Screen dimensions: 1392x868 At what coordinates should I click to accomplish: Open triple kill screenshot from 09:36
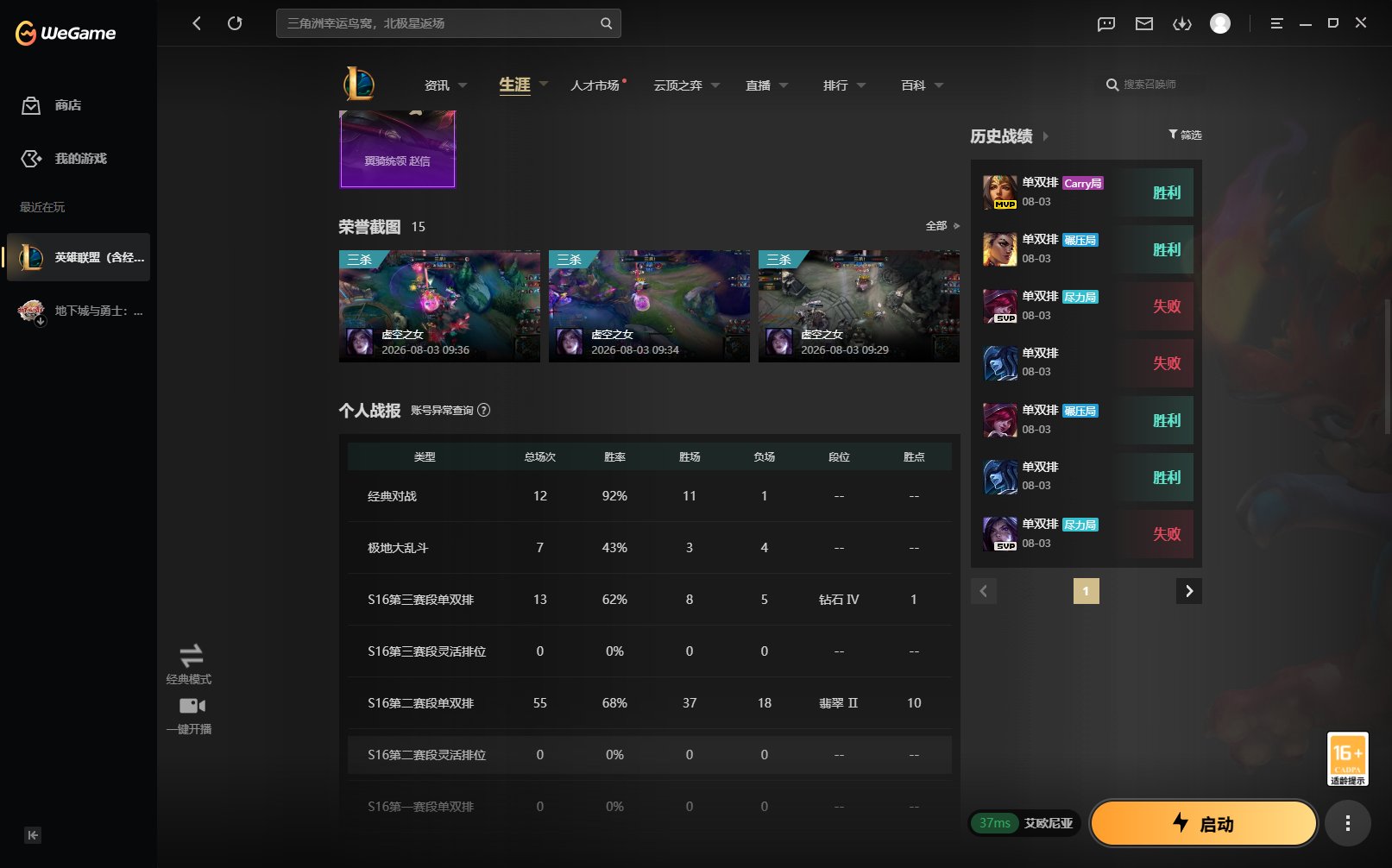point(439,306)
